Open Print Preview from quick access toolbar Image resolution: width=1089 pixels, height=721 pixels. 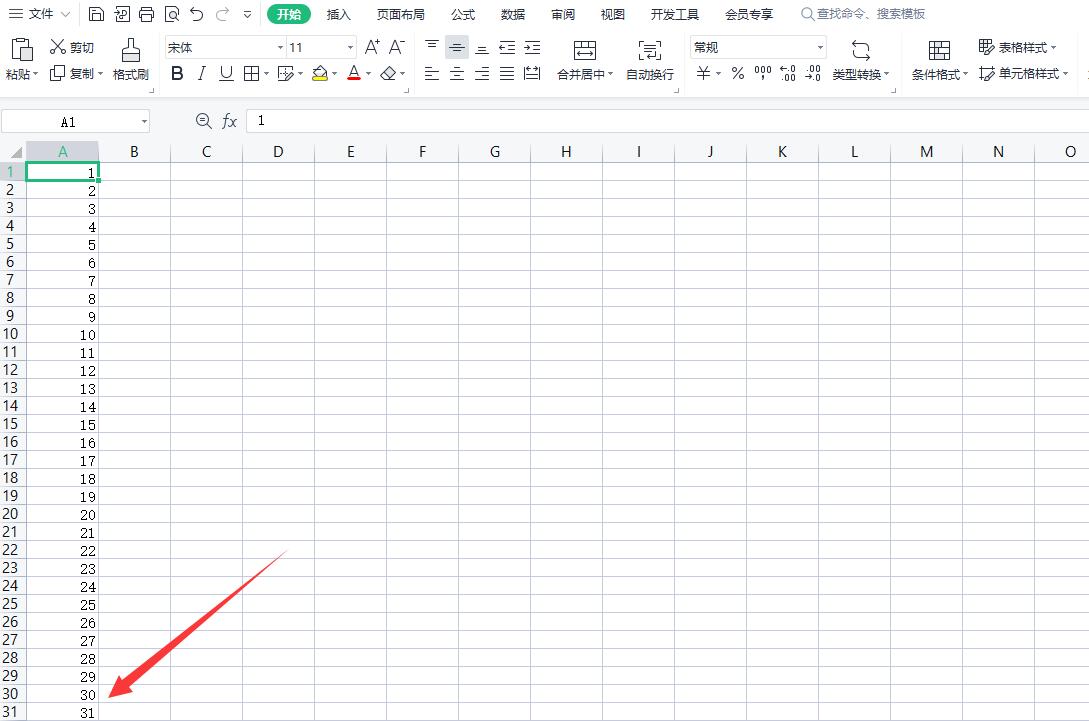click(172, 14)
